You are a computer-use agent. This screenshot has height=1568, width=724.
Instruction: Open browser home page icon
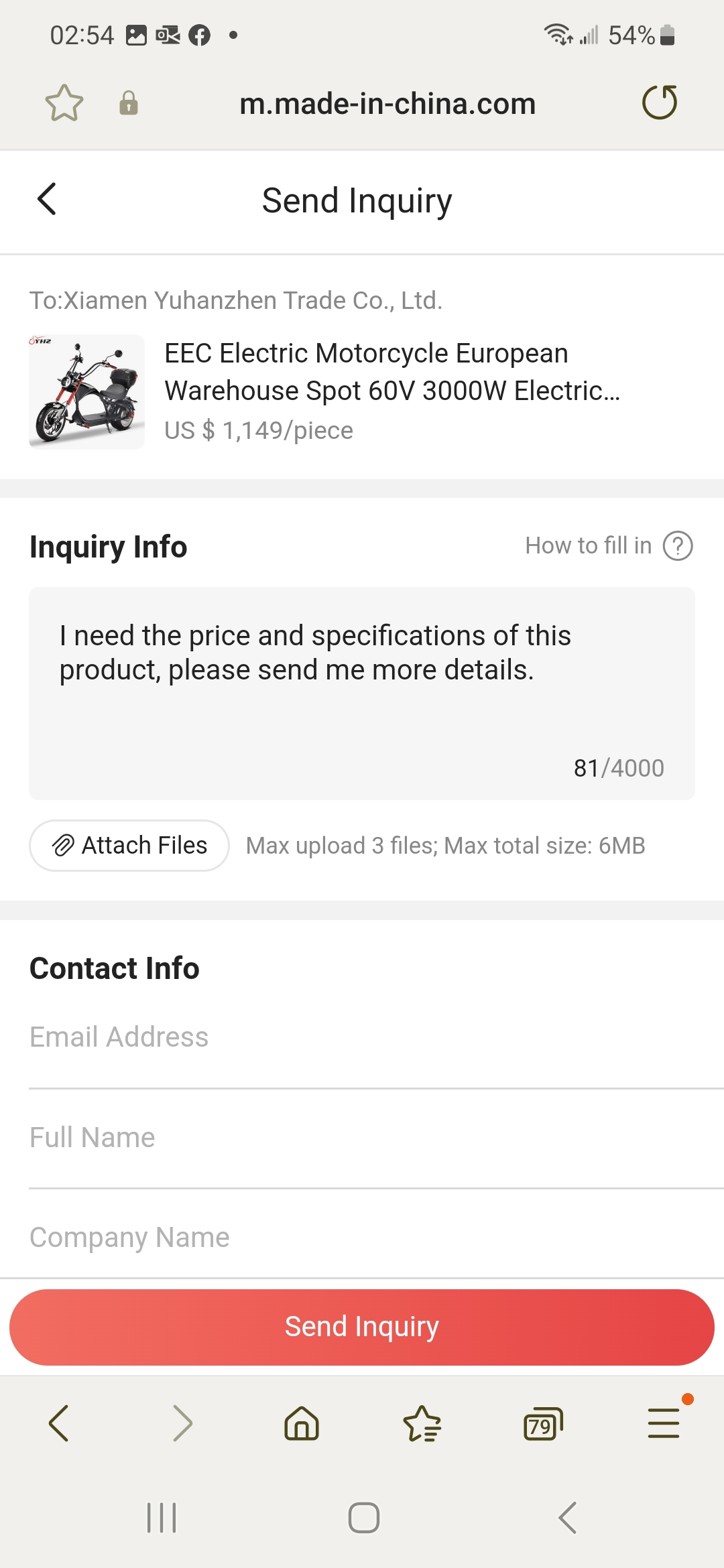[x=302, y=1423]
